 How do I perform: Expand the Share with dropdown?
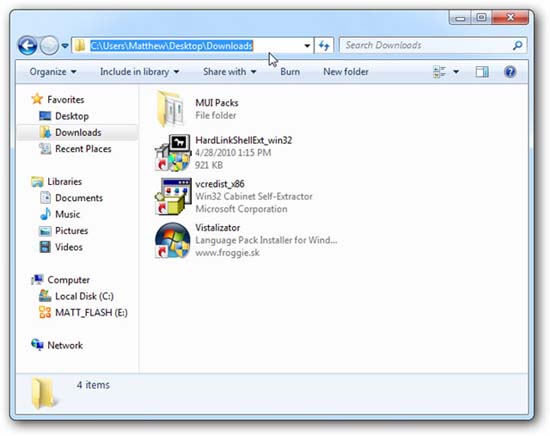(230, 72)
